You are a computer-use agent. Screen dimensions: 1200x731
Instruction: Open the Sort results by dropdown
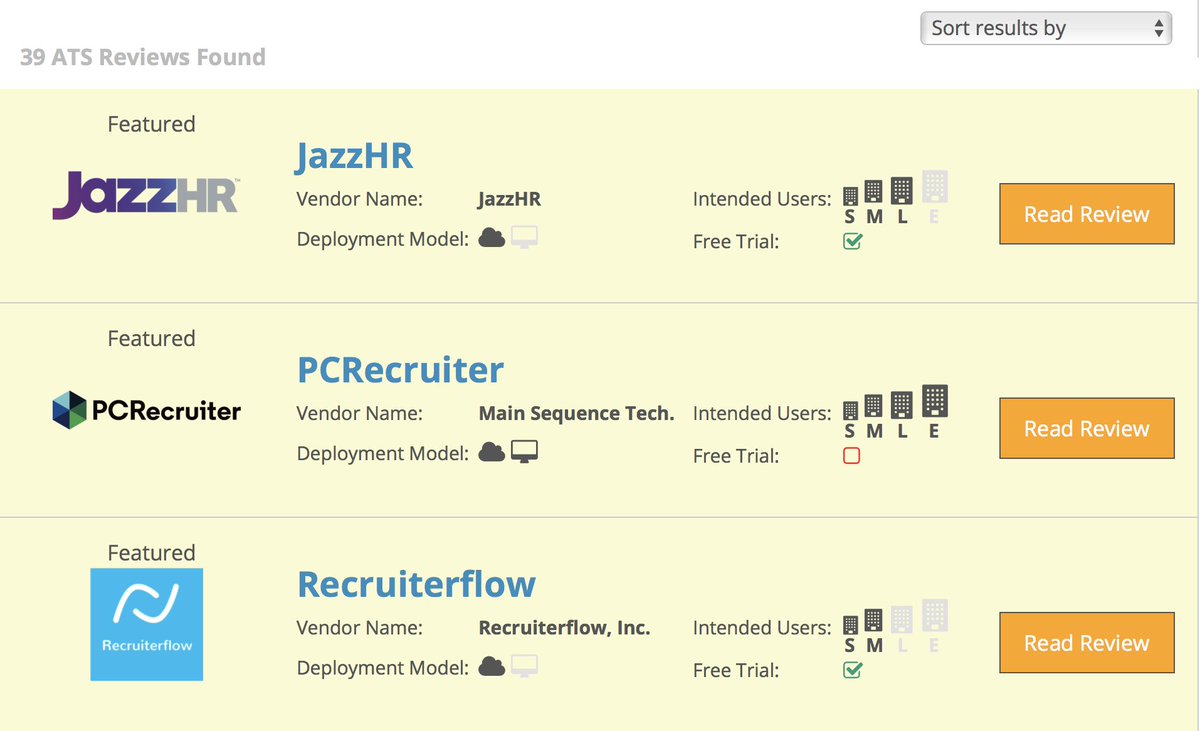(x=1046, y=28)
